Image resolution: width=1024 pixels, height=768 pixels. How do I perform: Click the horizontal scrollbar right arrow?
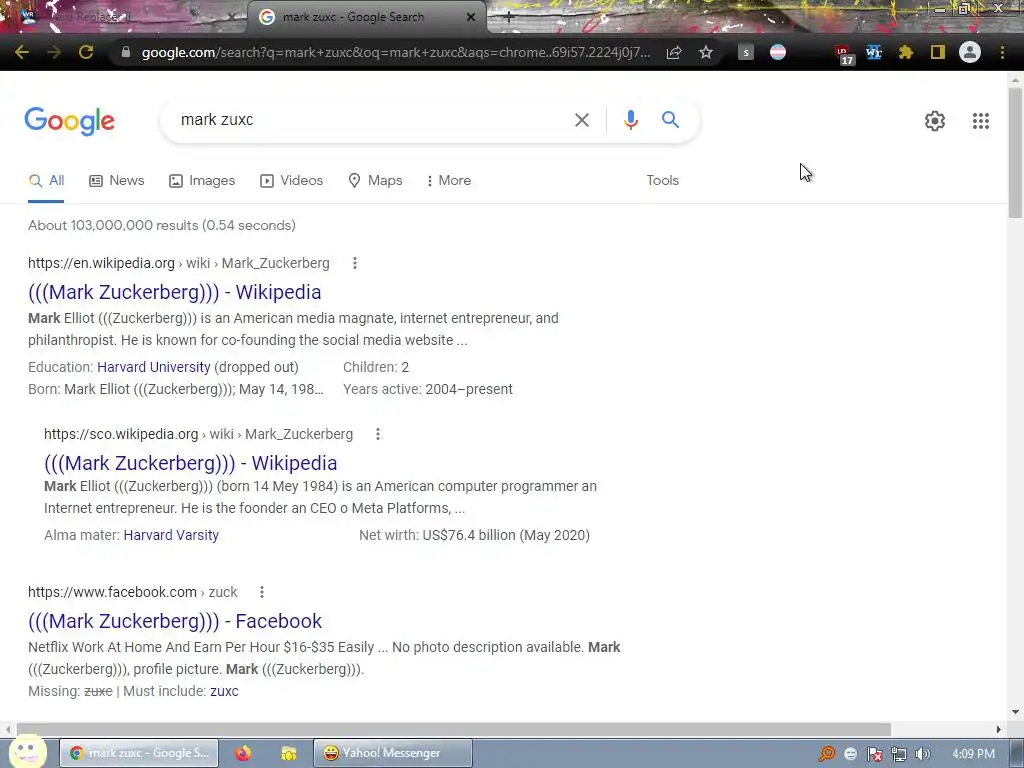999,729
